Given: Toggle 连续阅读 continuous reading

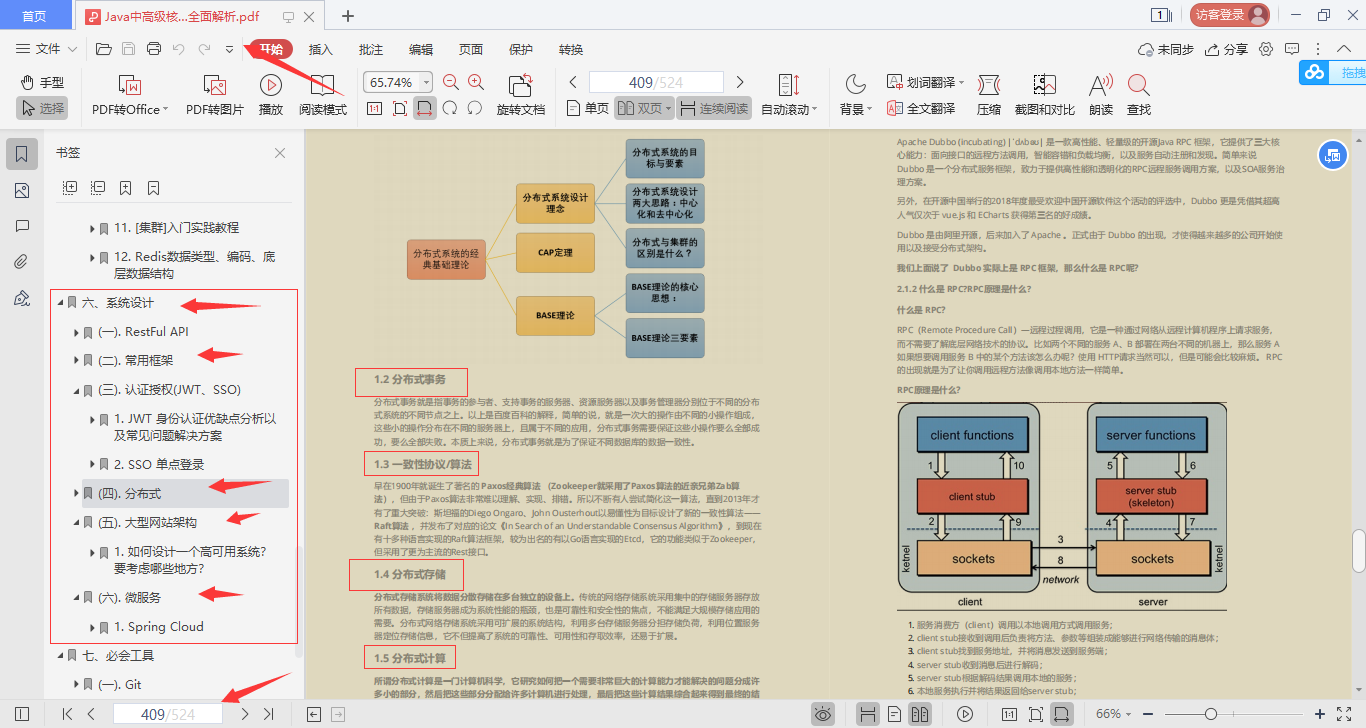Looking at the screenshot, I should pos(714,108).
